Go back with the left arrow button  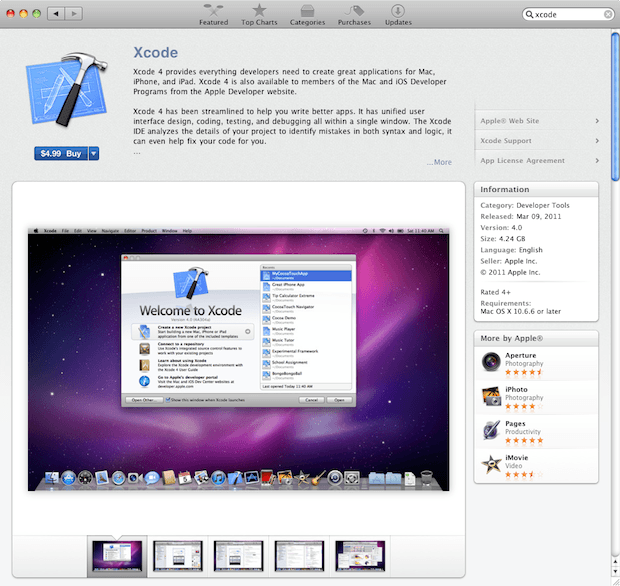point(54,14)
